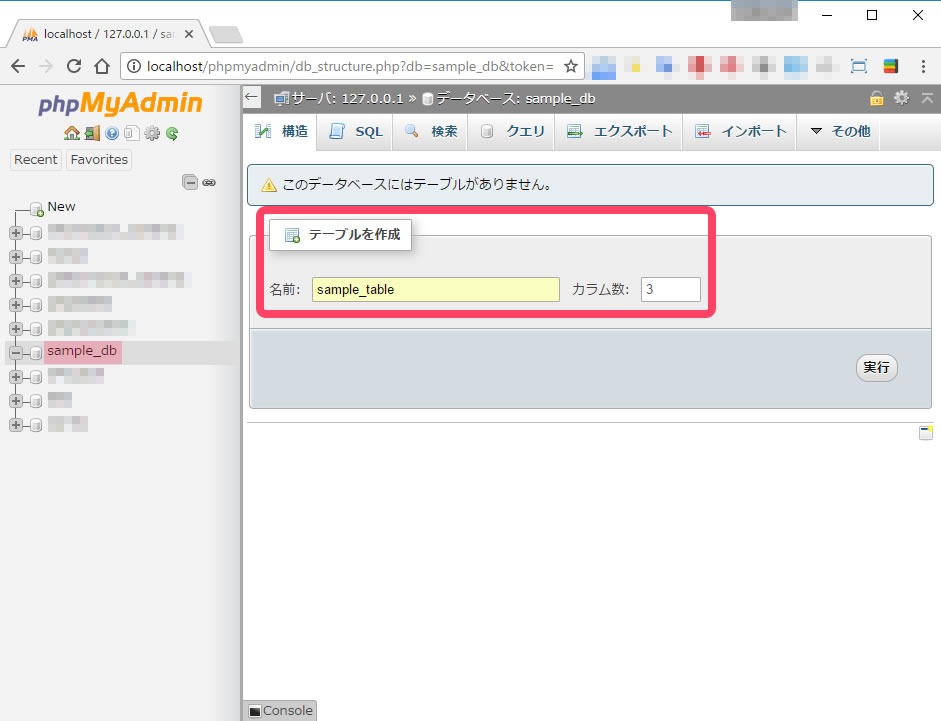The width and height of the screenshot is (941, 721).
Task: Click the page lock icon in breadcrumb bar
Action: click(877, 98)
